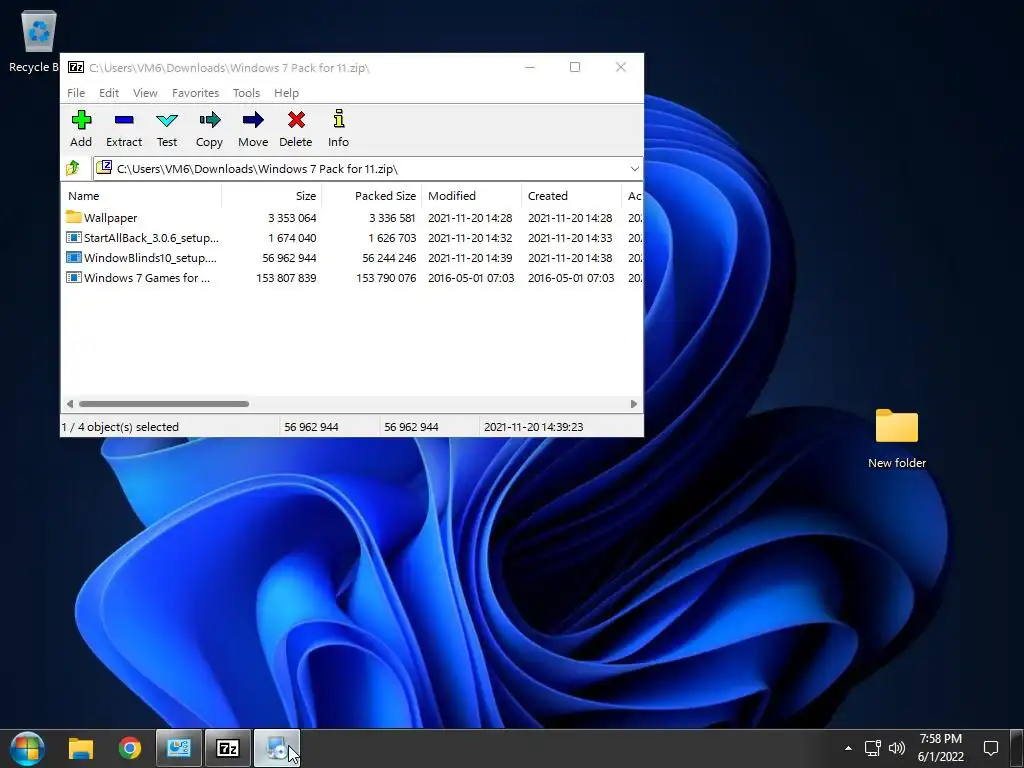Click the Wallpaper folder icon
Screen dimensions: 1024x768
pyautogui.click(x=74, y=217)
